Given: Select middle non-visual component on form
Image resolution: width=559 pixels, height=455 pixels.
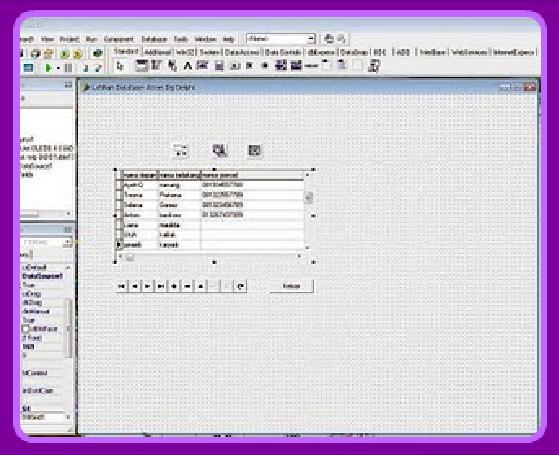Looking at the screenshot, I should pyautogui.click(x=220, y=150).
